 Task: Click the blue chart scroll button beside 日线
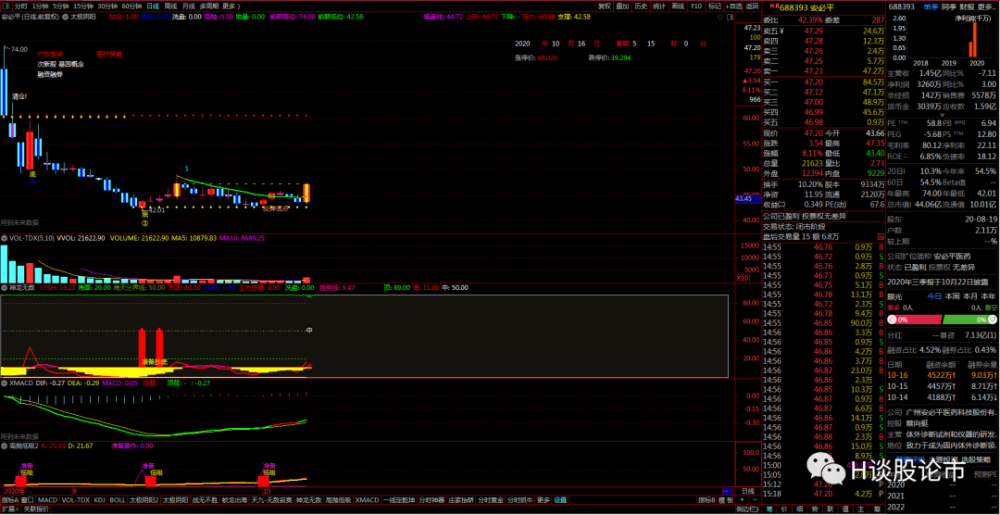click(x=726, y=491)
